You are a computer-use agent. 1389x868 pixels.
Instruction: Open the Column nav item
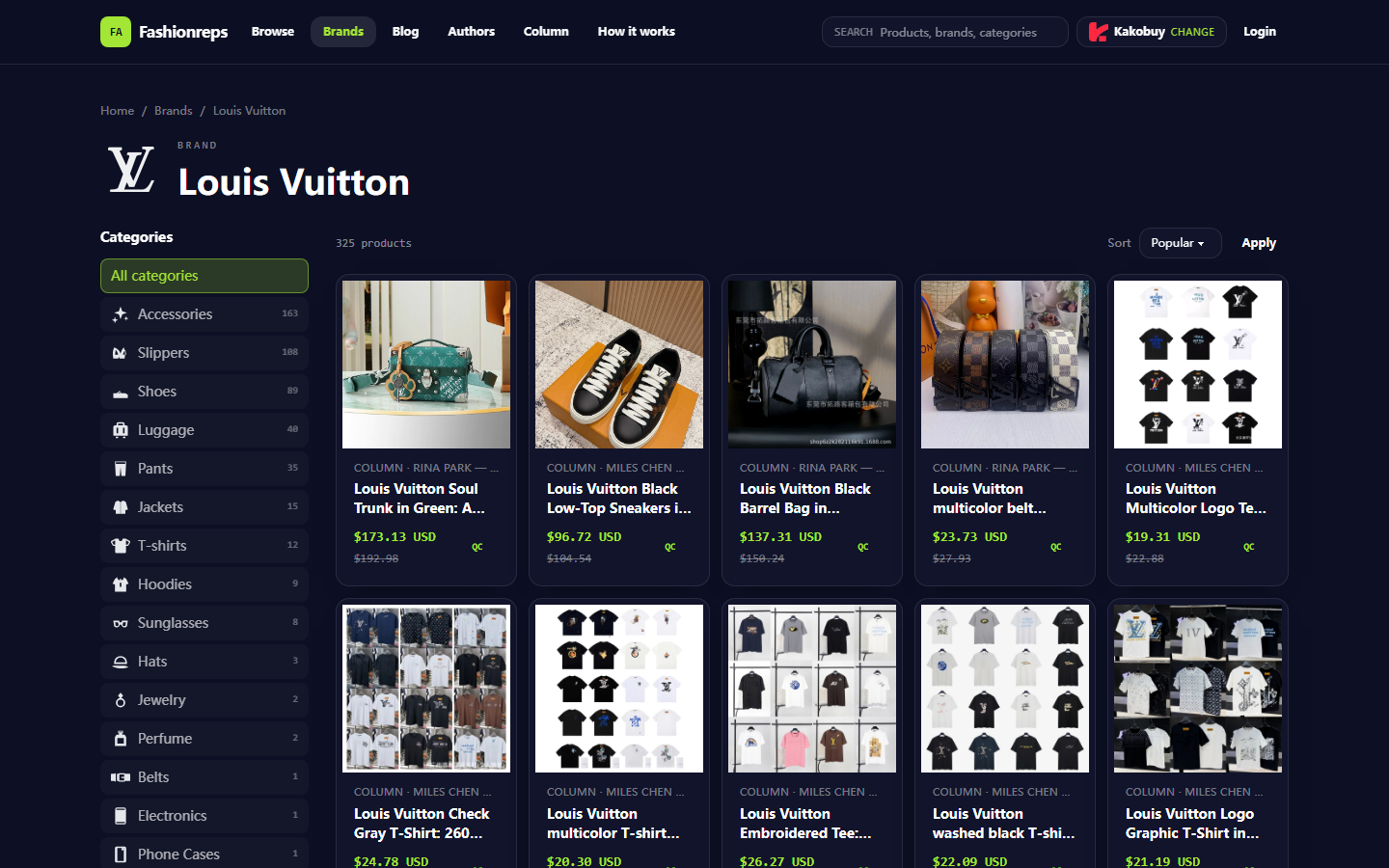coord(546,32)
